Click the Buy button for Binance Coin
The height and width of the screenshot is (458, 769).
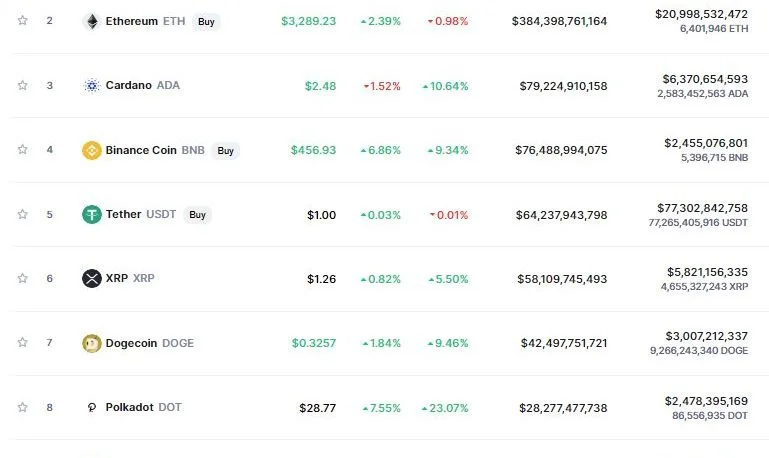pyautogui.click(x=226, y=151)
